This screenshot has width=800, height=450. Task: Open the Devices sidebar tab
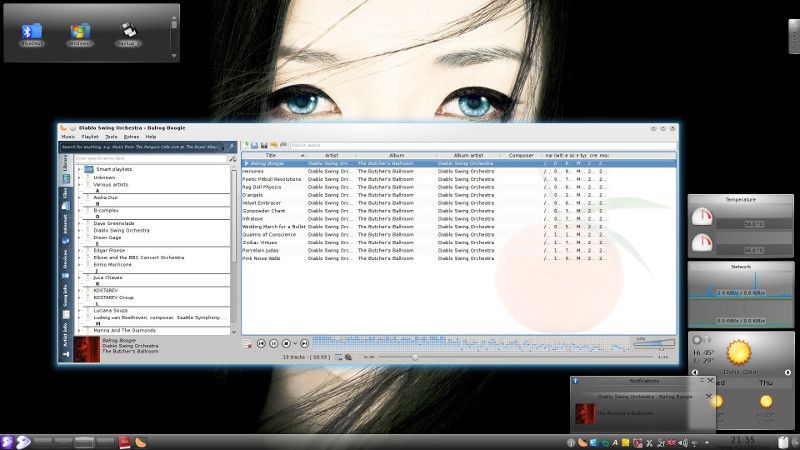pyautogui.click(x=66, y=264)
